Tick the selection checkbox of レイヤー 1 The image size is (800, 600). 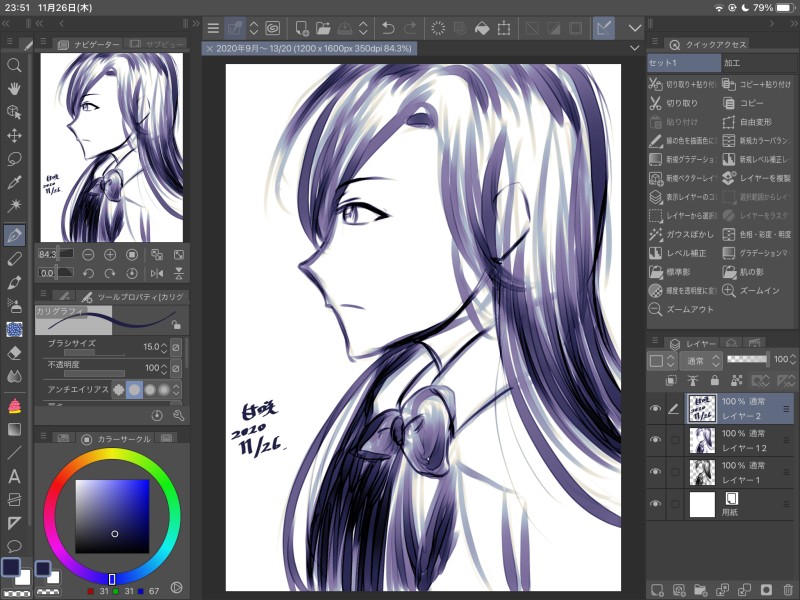pyautogui.click(x=674, y=471)
